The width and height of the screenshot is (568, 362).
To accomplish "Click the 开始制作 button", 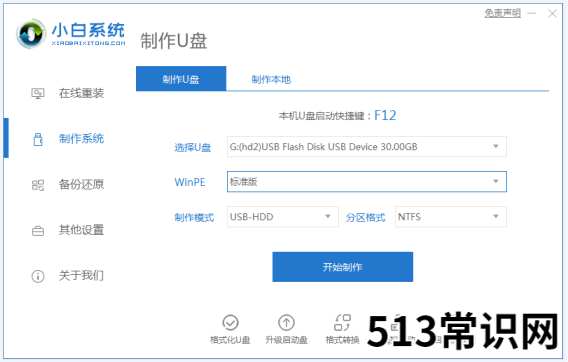I will tap(343, 267).
